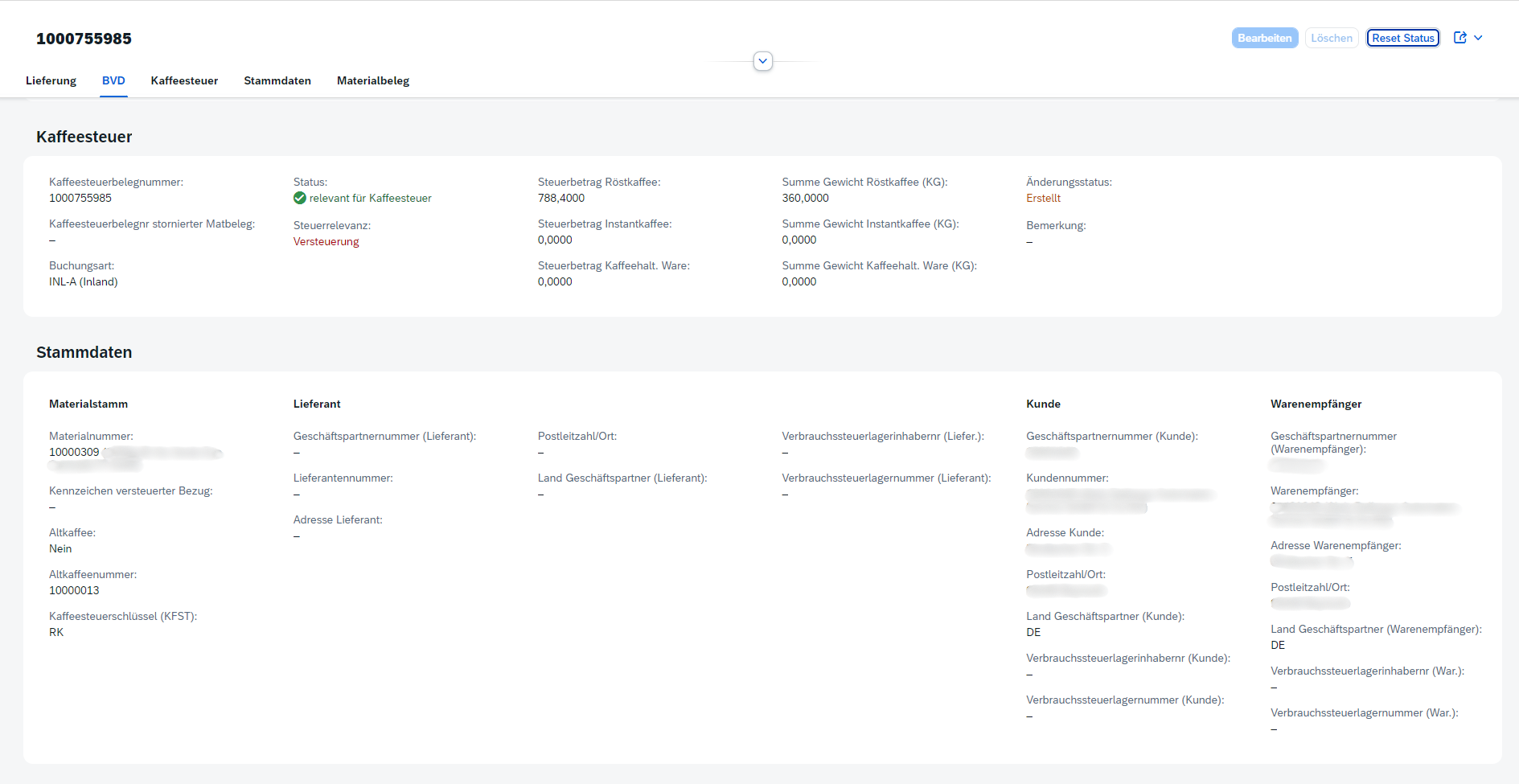Open the Materialbeleg tab
The width and height of the screenshot is (1519, 784).
(x=373, y=80)
